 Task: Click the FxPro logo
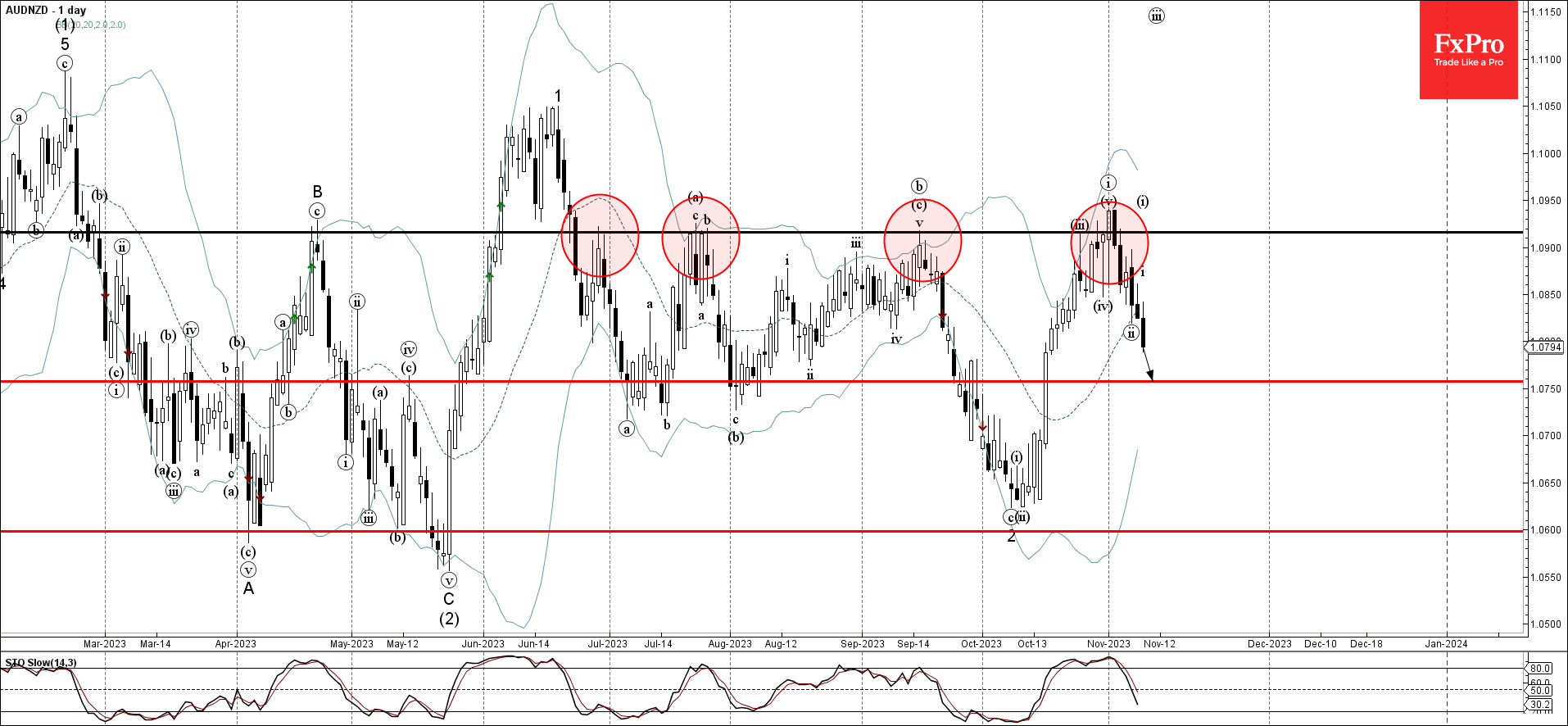point(1468,49)
